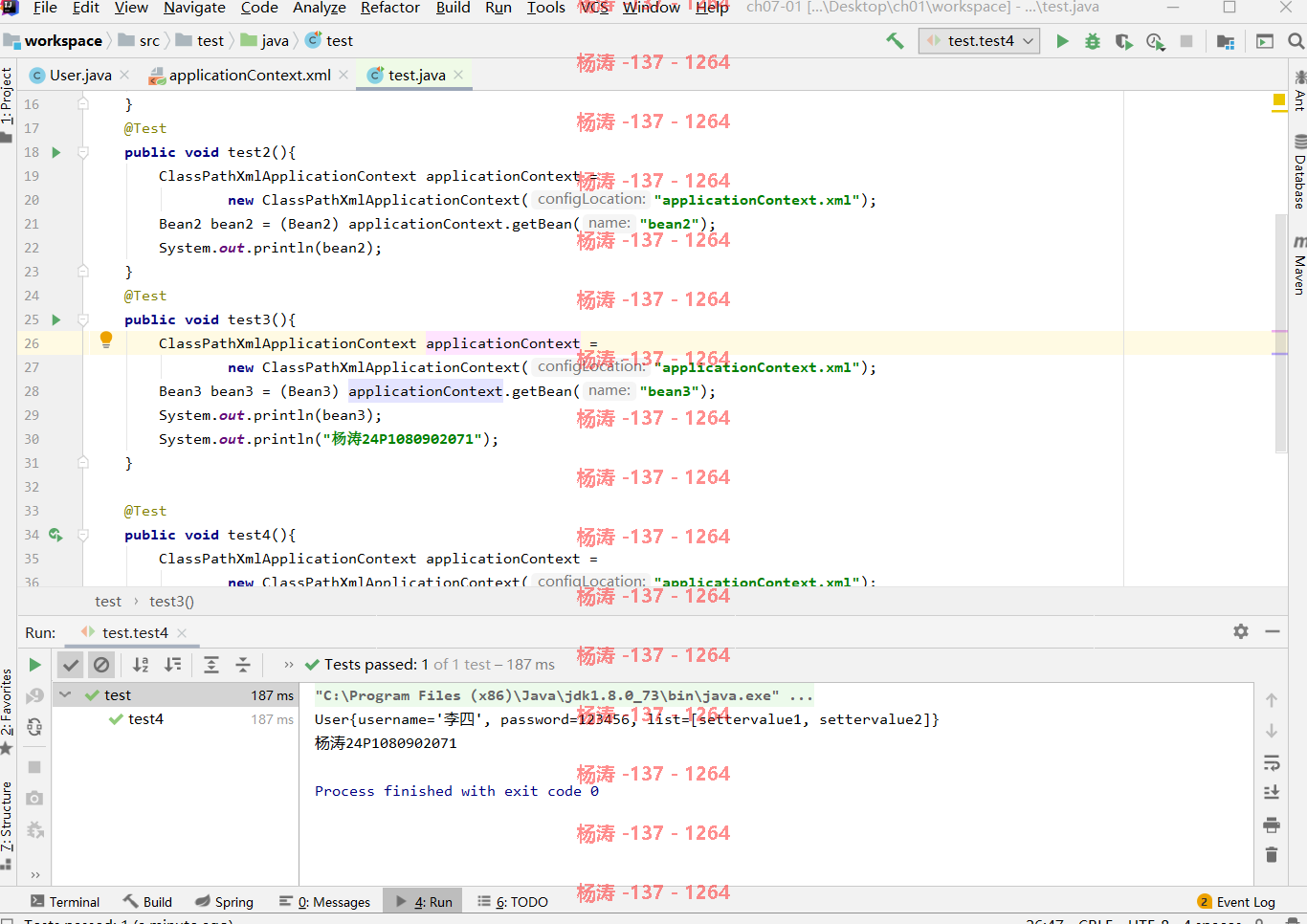Fold the test4() method at line 34
Screen dimensions: 1307x924
(x=83, y=535)
